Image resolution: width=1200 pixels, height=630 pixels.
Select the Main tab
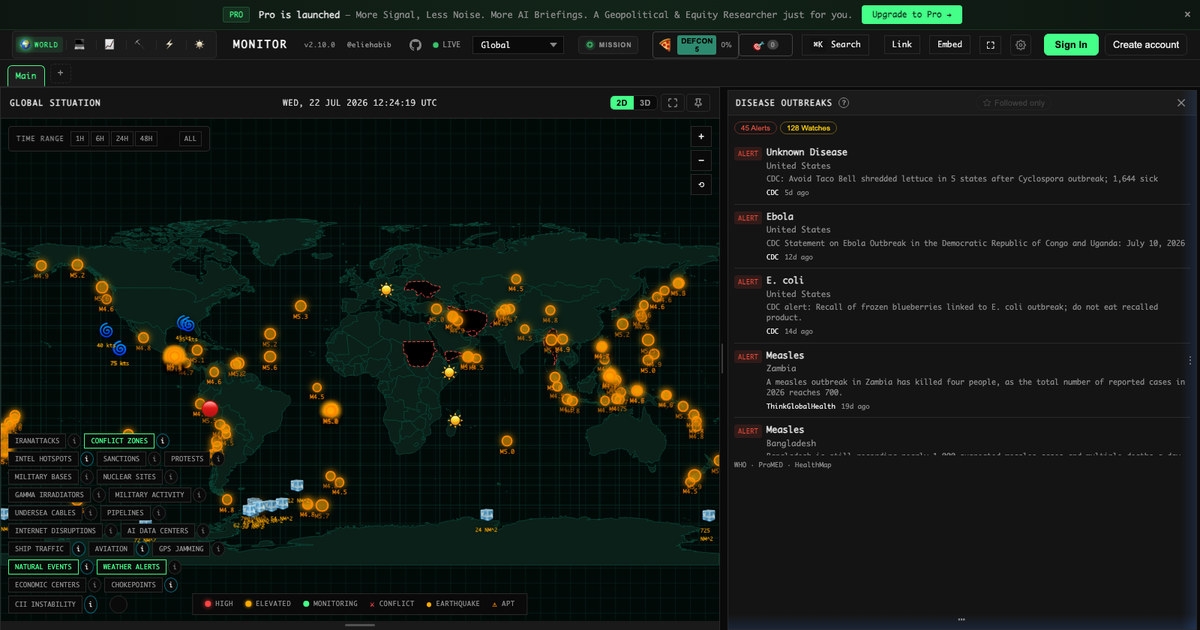pyautogui.click(x=26, y=76)
